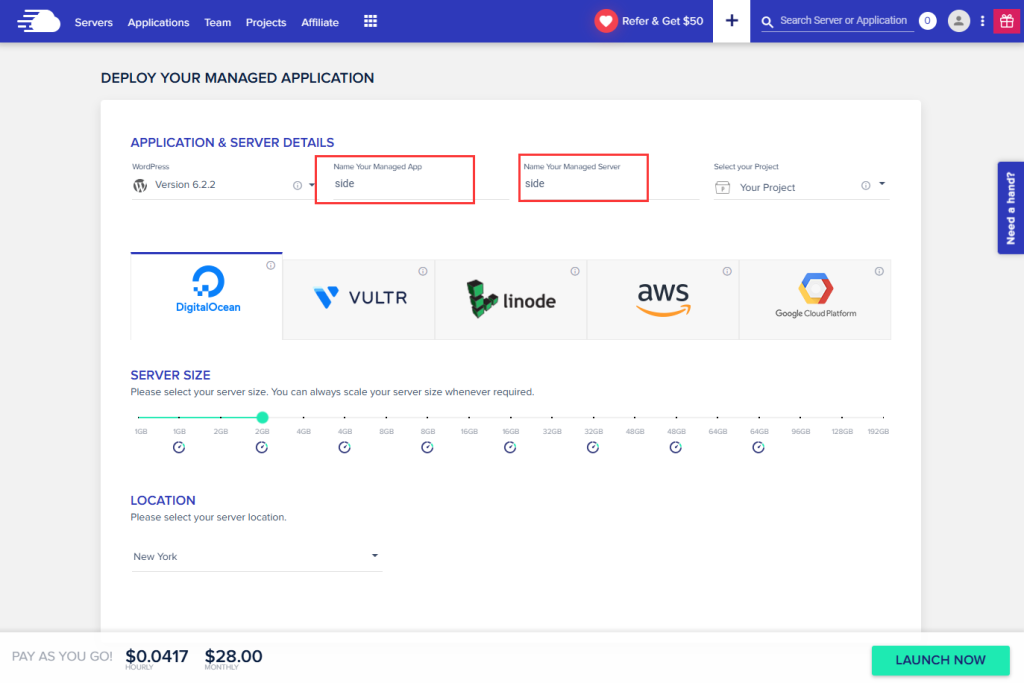Open the New York location dropdown
Image resolution: width=1024 pixels, height=683 pixels.
click(257, 556)
